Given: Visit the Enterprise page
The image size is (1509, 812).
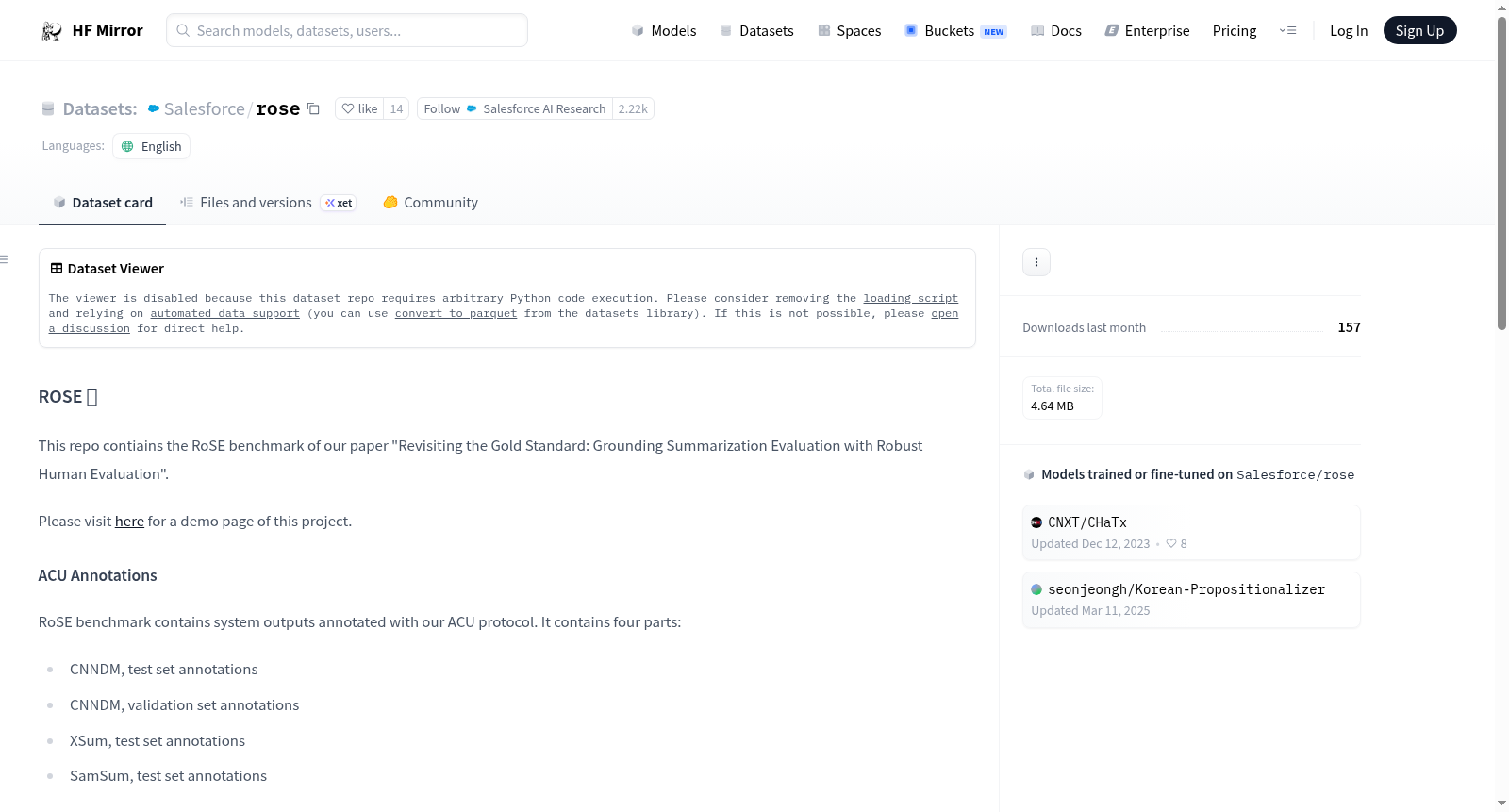Looking at the screenshot, I should (1147, 31).
